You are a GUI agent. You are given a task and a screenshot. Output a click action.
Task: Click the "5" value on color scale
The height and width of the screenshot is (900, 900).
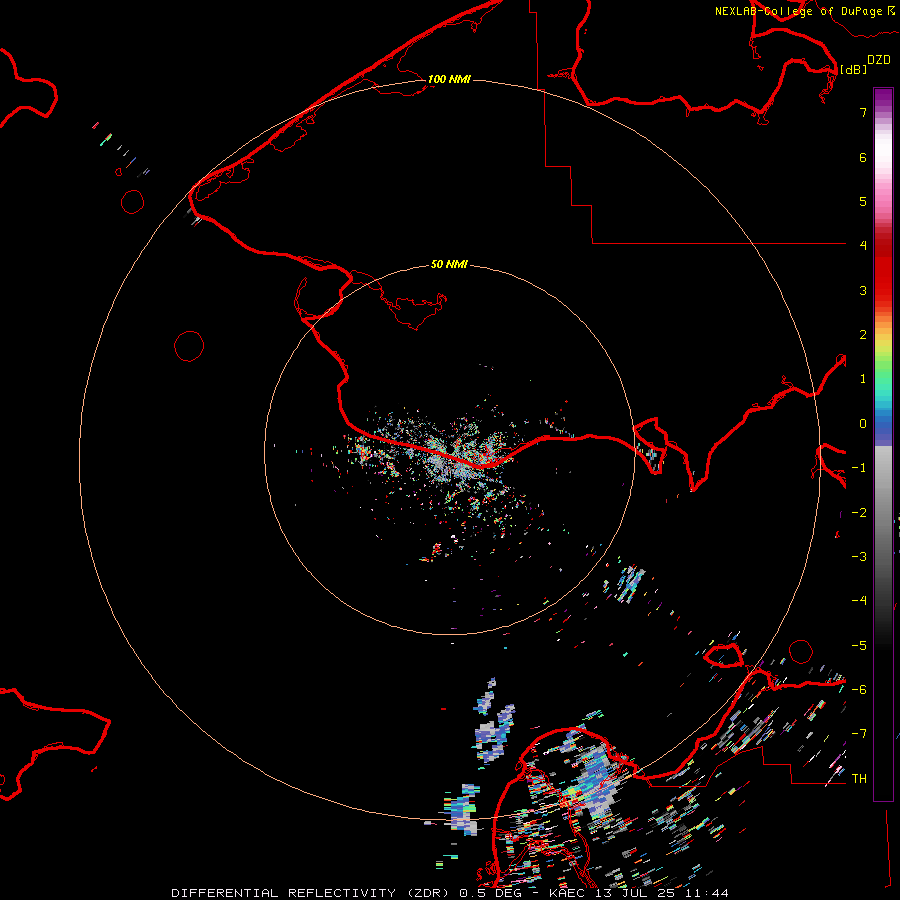(x=863, y=201)
